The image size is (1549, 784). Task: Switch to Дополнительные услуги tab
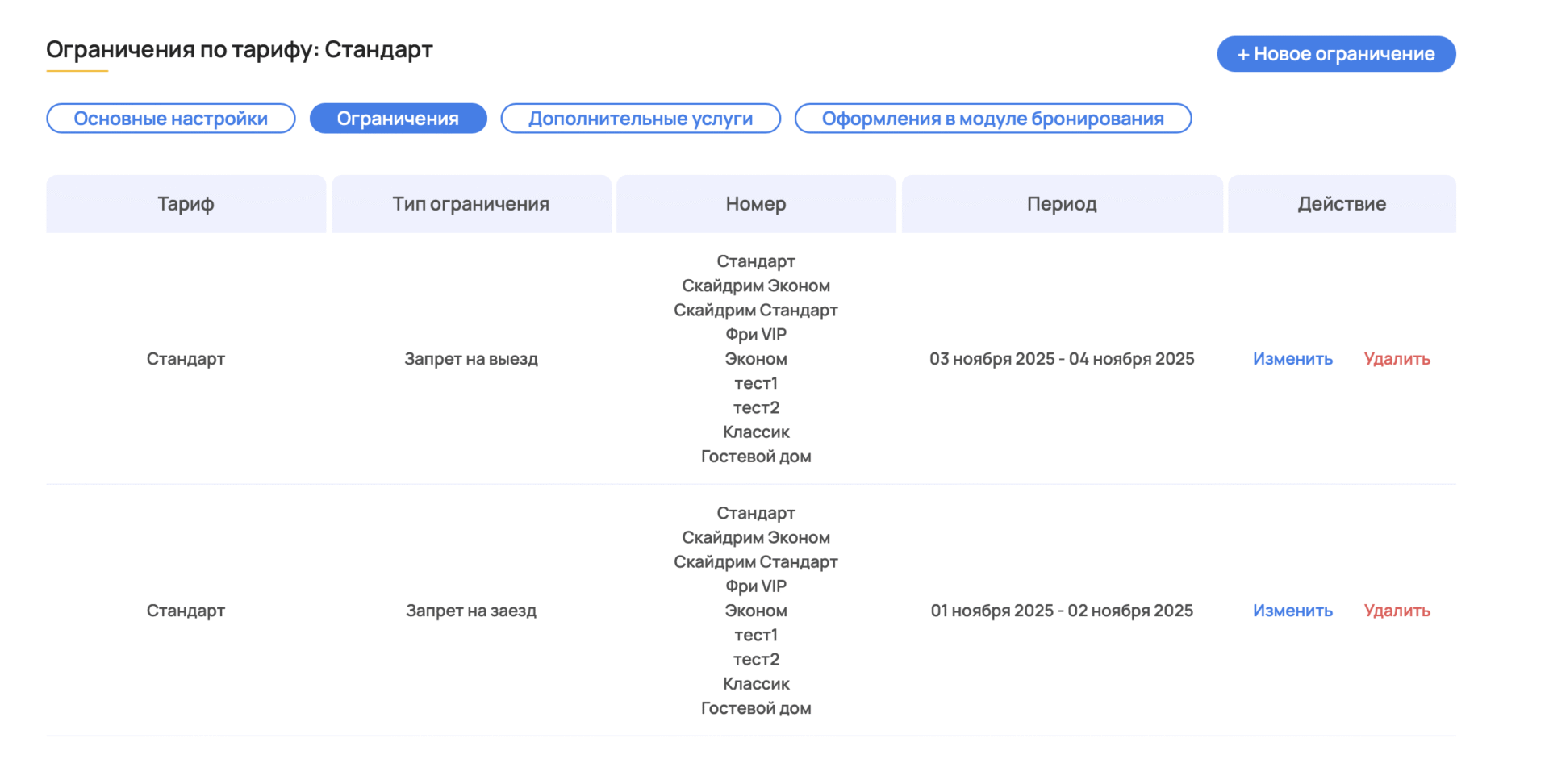coord(641,119)
